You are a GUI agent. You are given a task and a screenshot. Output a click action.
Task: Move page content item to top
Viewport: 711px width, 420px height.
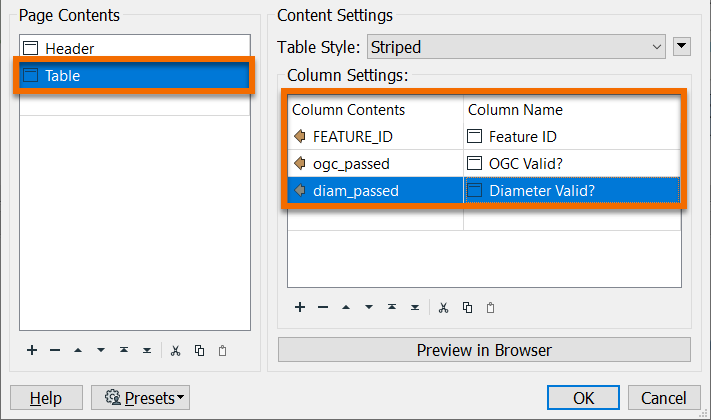click(124, 350)
